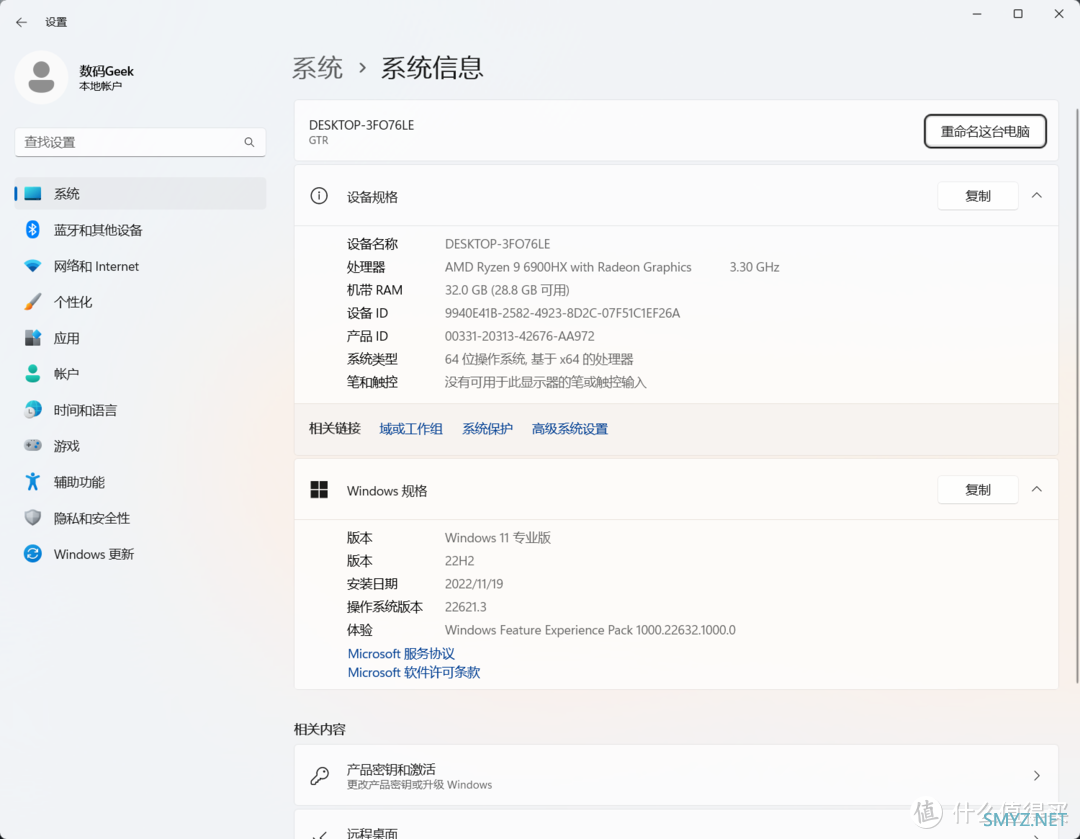Open Windows 更新 page

pos(140,554)
